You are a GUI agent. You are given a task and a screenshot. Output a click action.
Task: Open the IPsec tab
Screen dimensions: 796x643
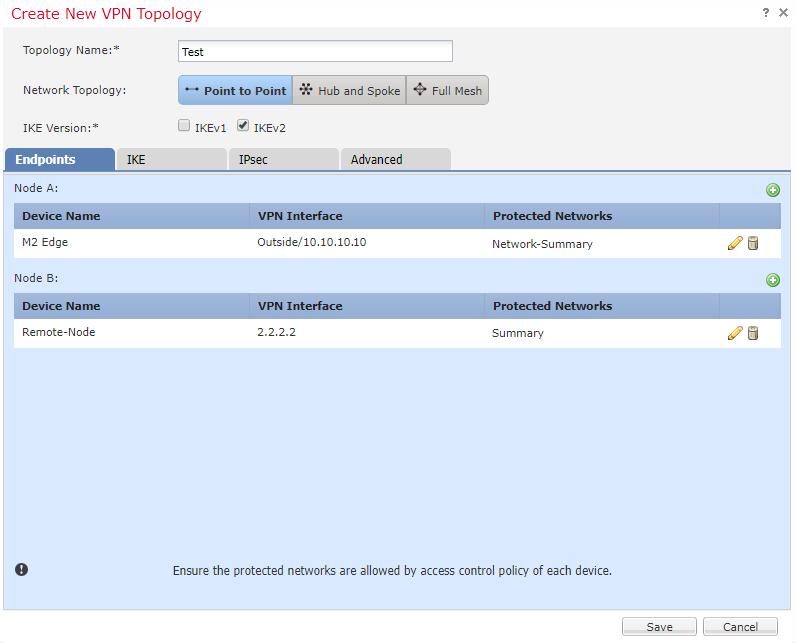(284, 159)
